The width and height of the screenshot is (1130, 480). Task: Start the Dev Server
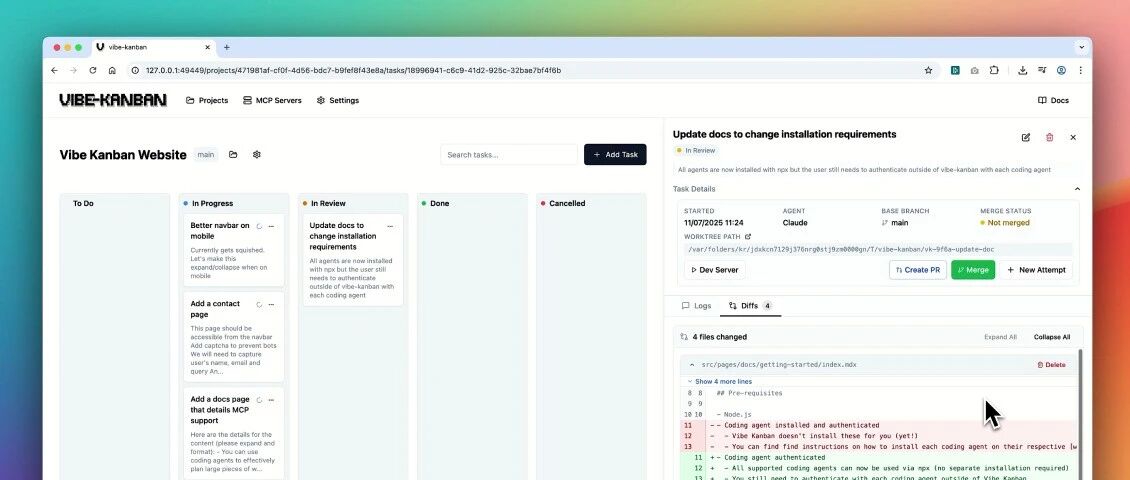(x=715, y=270)
